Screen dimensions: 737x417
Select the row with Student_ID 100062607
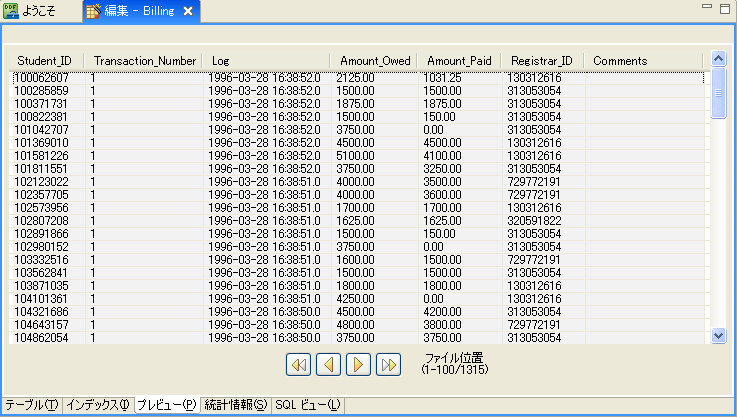pyautogui.click(x=41, y=77)
